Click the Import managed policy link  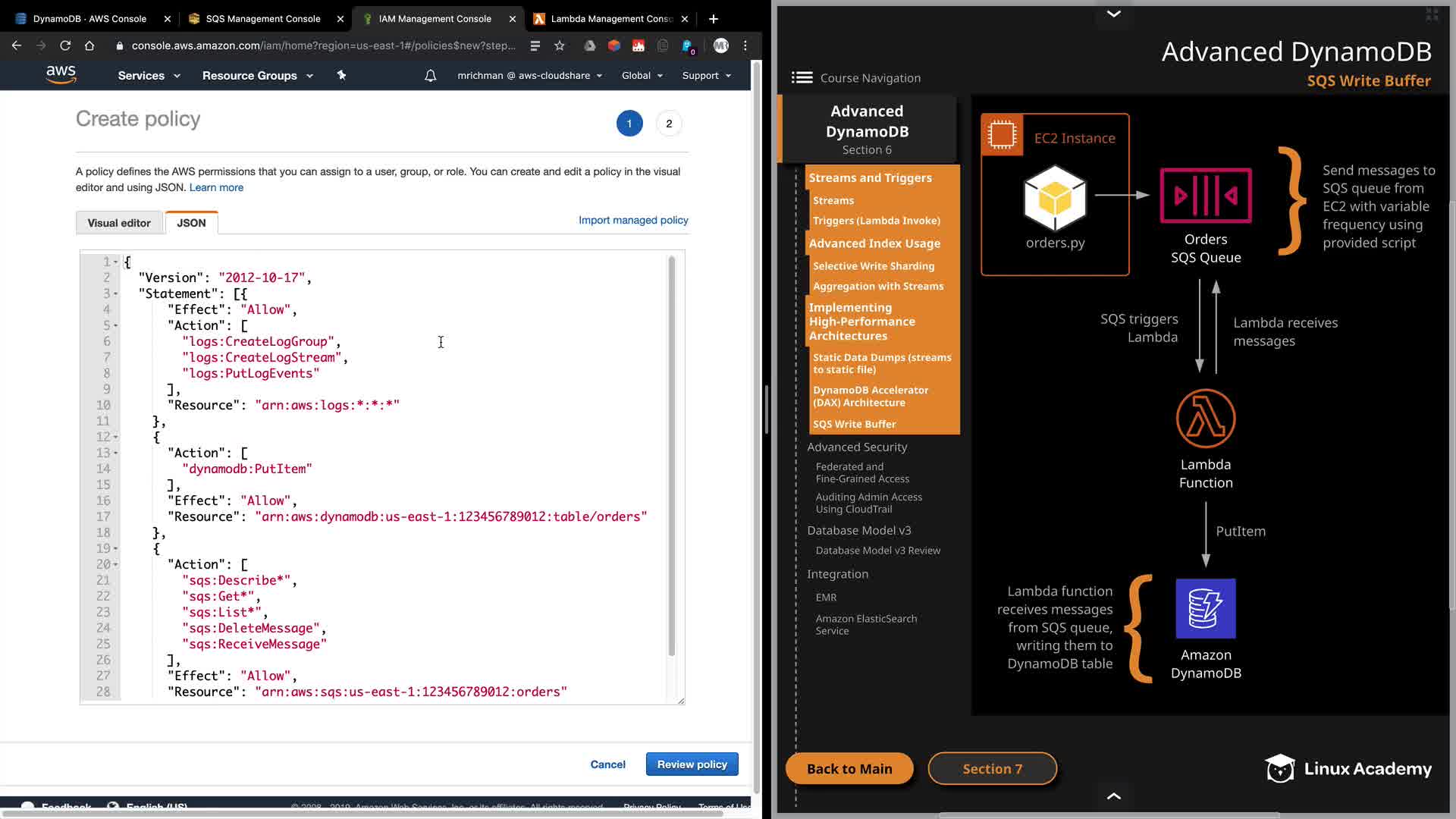pyautogui.click(x=633, y=220)
